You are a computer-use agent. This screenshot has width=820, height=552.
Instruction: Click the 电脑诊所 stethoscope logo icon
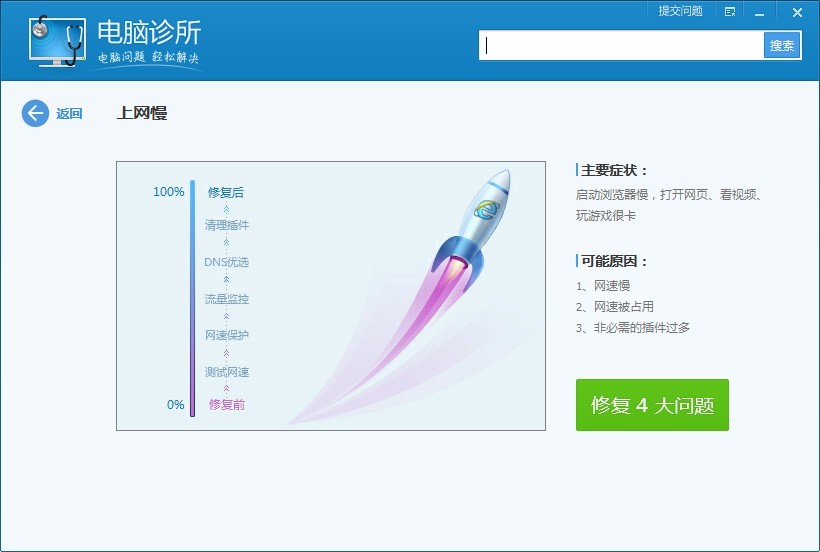(58, 41)
